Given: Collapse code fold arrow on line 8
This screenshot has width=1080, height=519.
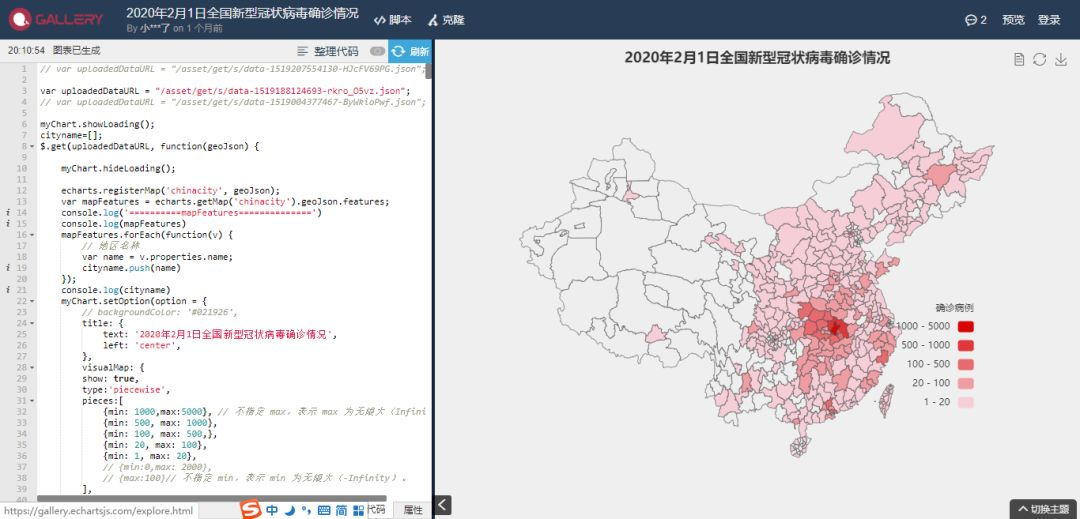Looking at the screenshot, I should (32, 147).
